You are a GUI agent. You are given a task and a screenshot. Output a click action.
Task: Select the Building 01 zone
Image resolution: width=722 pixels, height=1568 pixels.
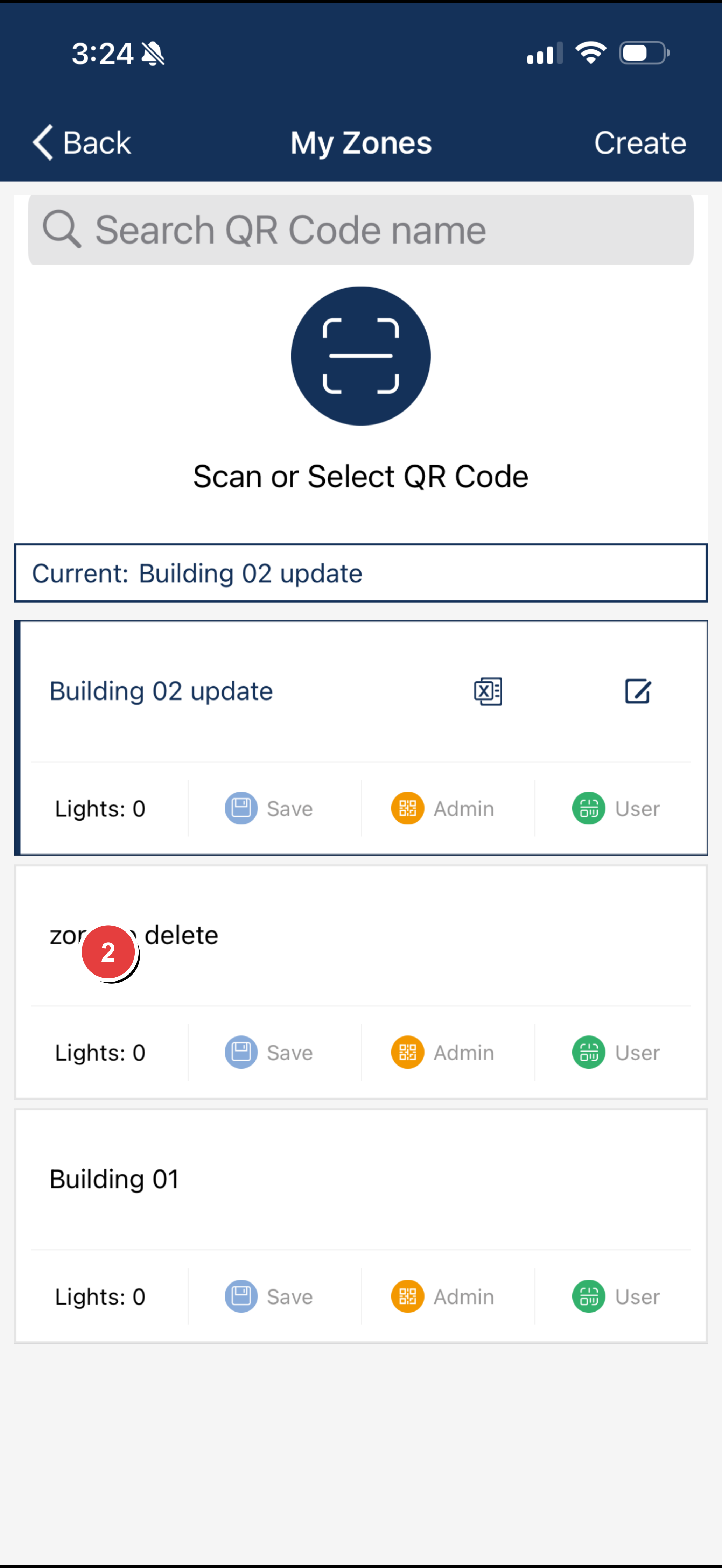(x=114, y=1180)
